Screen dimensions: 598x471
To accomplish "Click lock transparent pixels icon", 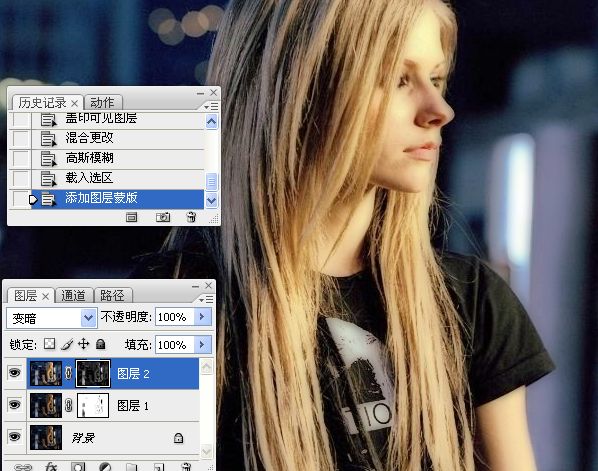I will pyautogui.click(x=50, y=344).
